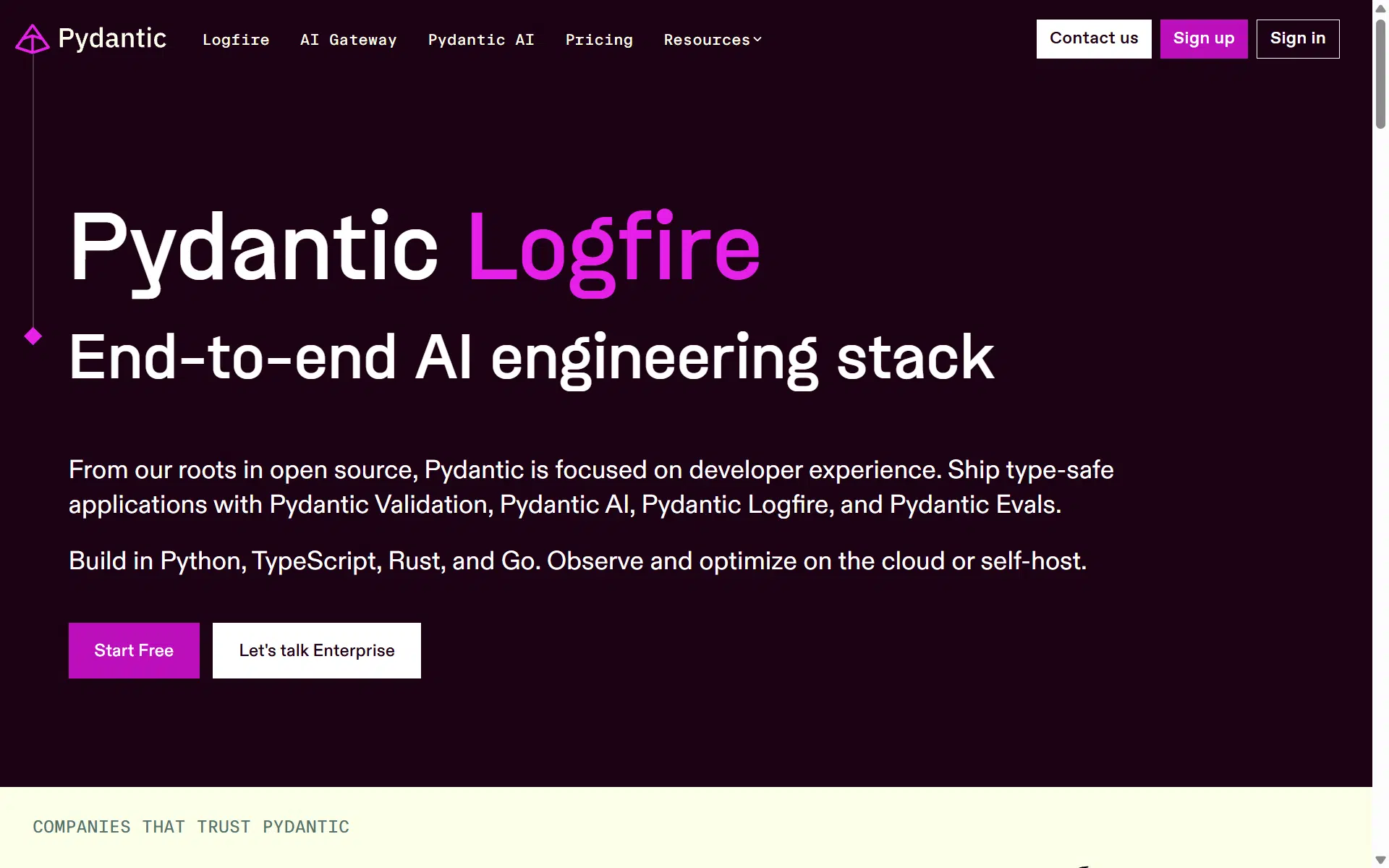Visit the Pricing page
The height and width of the screenshot is (868, 1389).
599,40
